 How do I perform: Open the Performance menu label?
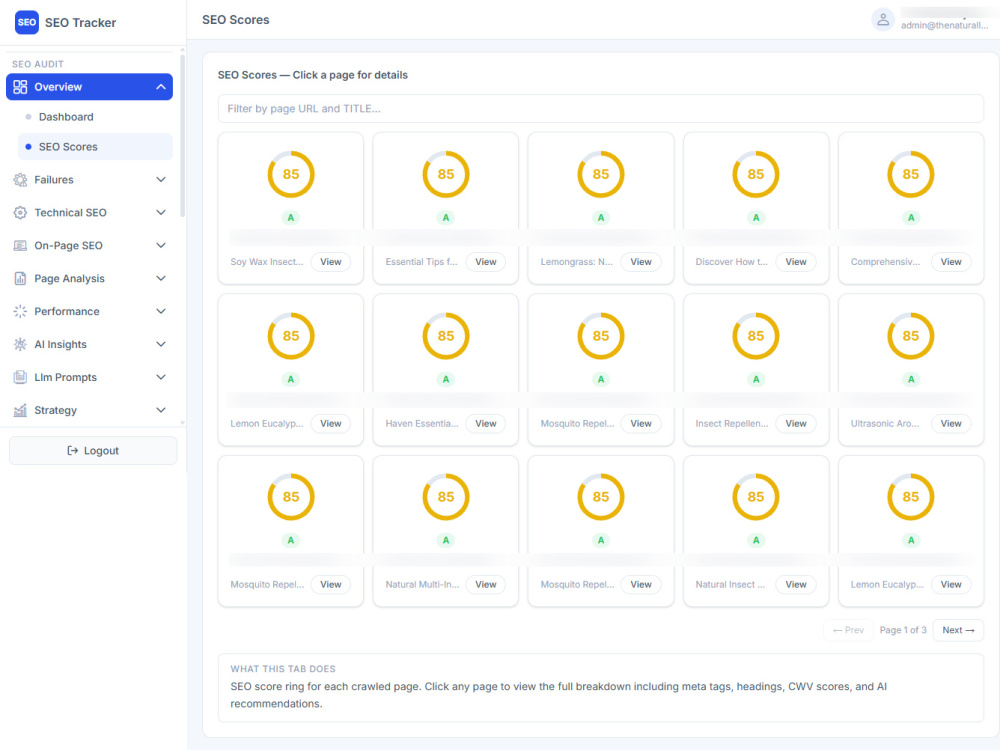click(67, 311)
